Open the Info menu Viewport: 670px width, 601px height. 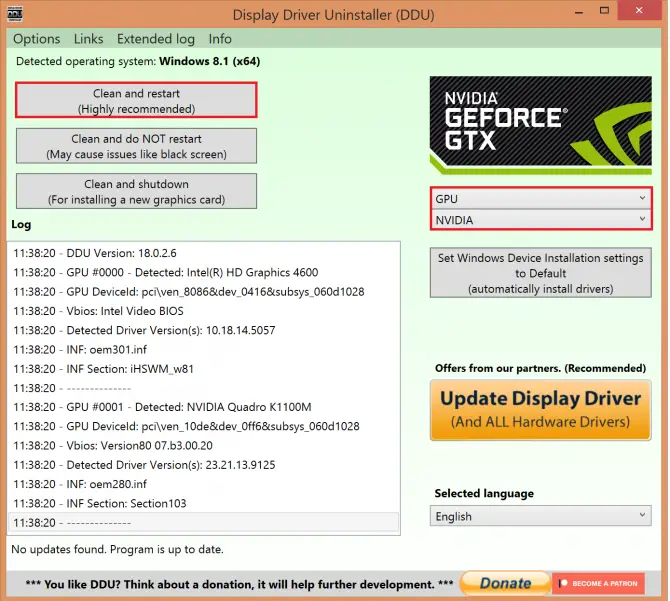point(220,39)
